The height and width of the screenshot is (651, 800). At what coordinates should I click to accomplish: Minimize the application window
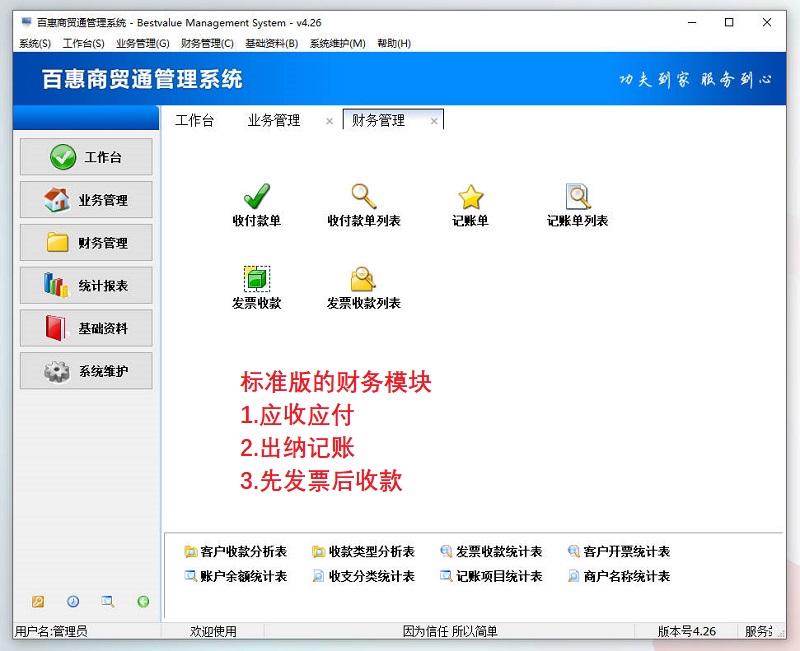point(692,22)
